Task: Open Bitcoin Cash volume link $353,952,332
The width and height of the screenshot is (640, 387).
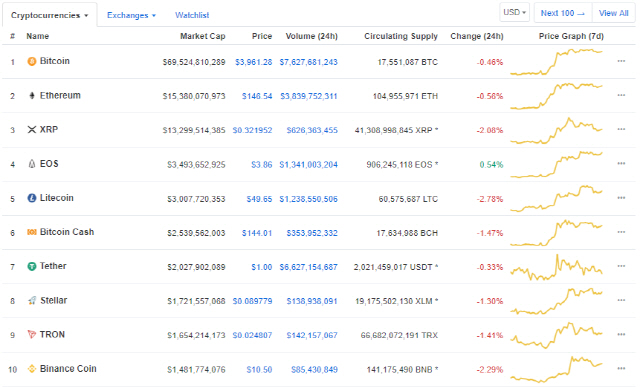Action: (x=312, y=233)
